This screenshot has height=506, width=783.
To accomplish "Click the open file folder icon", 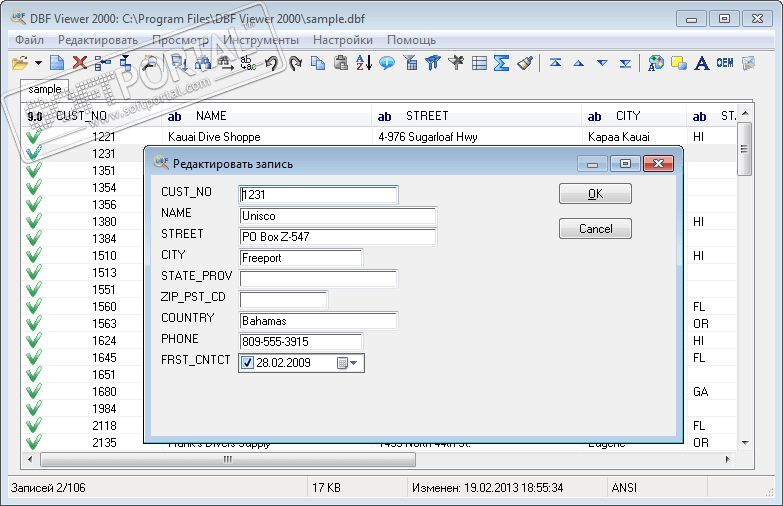I will click(x=20, y=63).
